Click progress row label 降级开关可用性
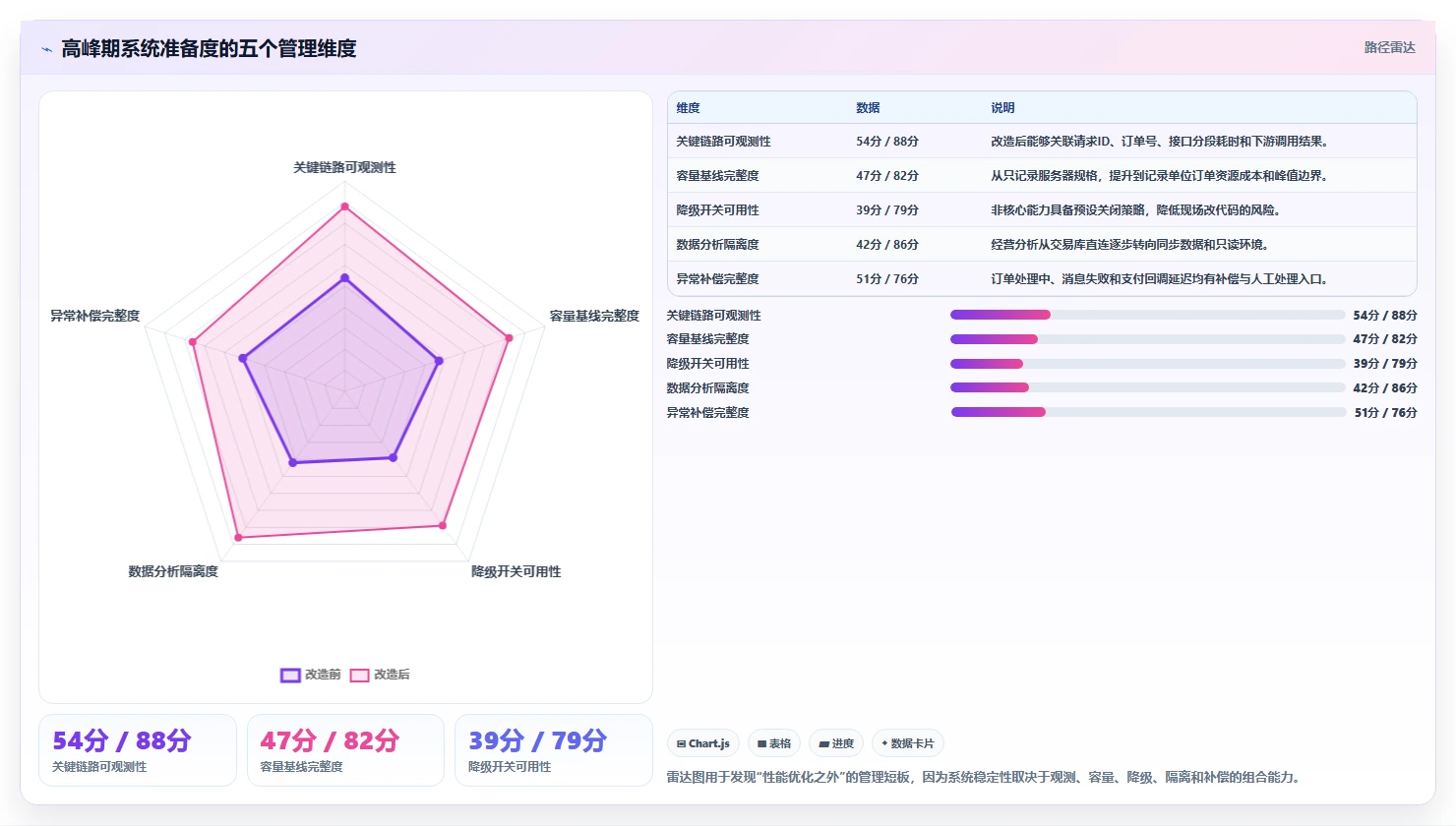The image size is (1456, 826). pyautogui.click(x=708, y=364)
